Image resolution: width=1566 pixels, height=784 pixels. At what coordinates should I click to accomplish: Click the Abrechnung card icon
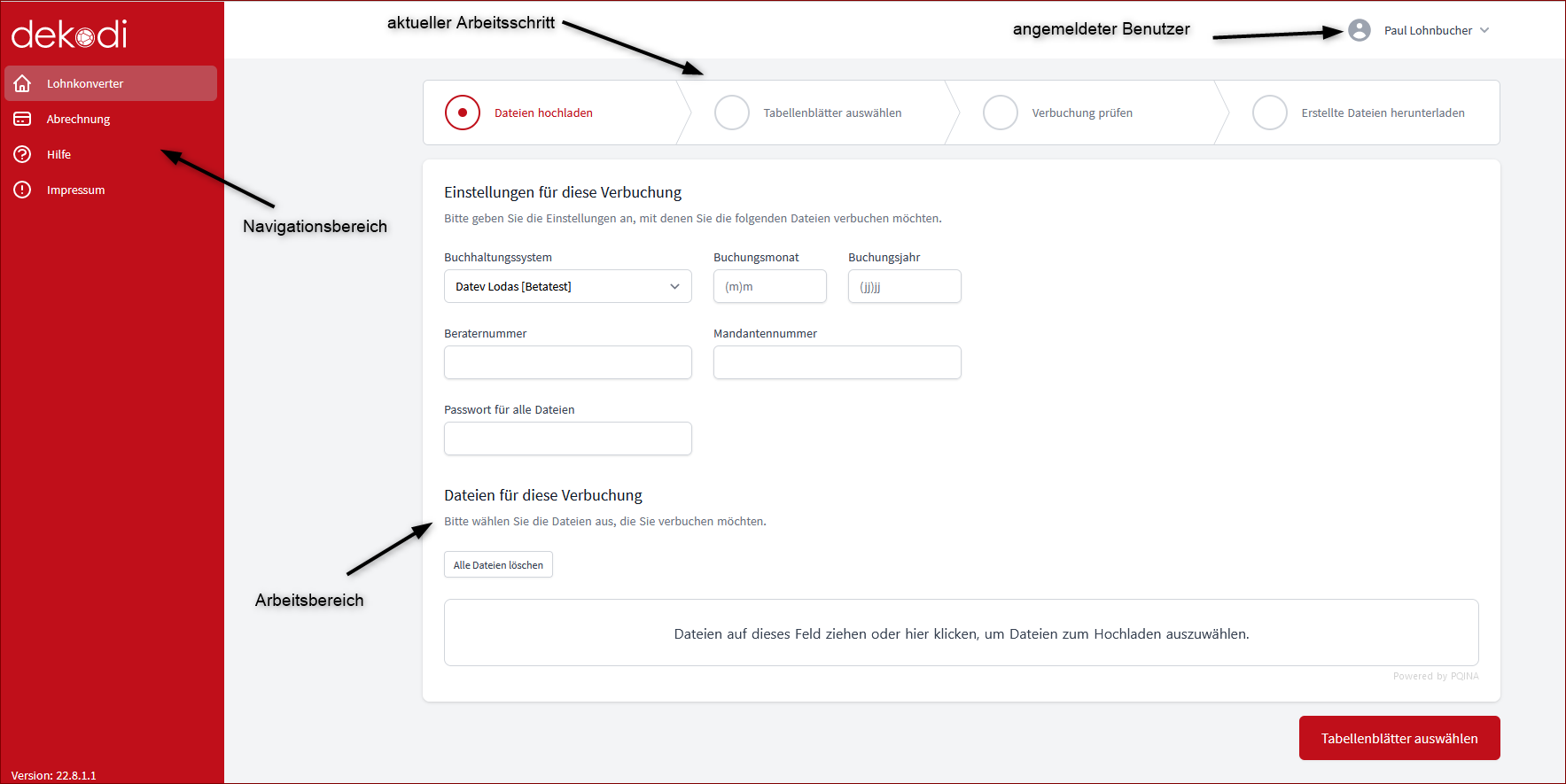coord(22,119)
